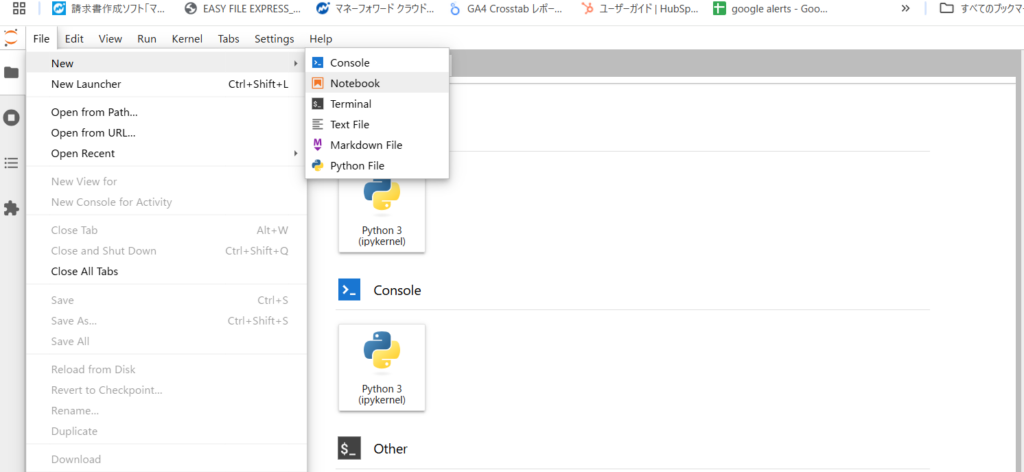Launch Python 3 notebook tile under Notebook
1024x472 pixels.
point(382,212)
